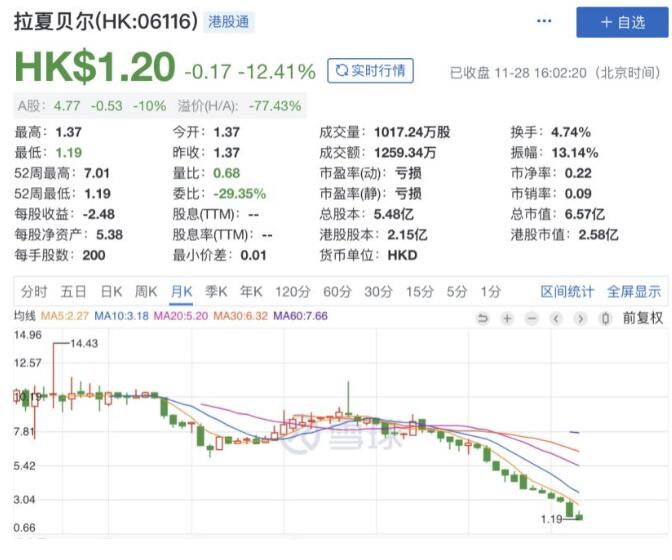
Task: Click the 52周最高 value 7.01
Action: (97, 173)
